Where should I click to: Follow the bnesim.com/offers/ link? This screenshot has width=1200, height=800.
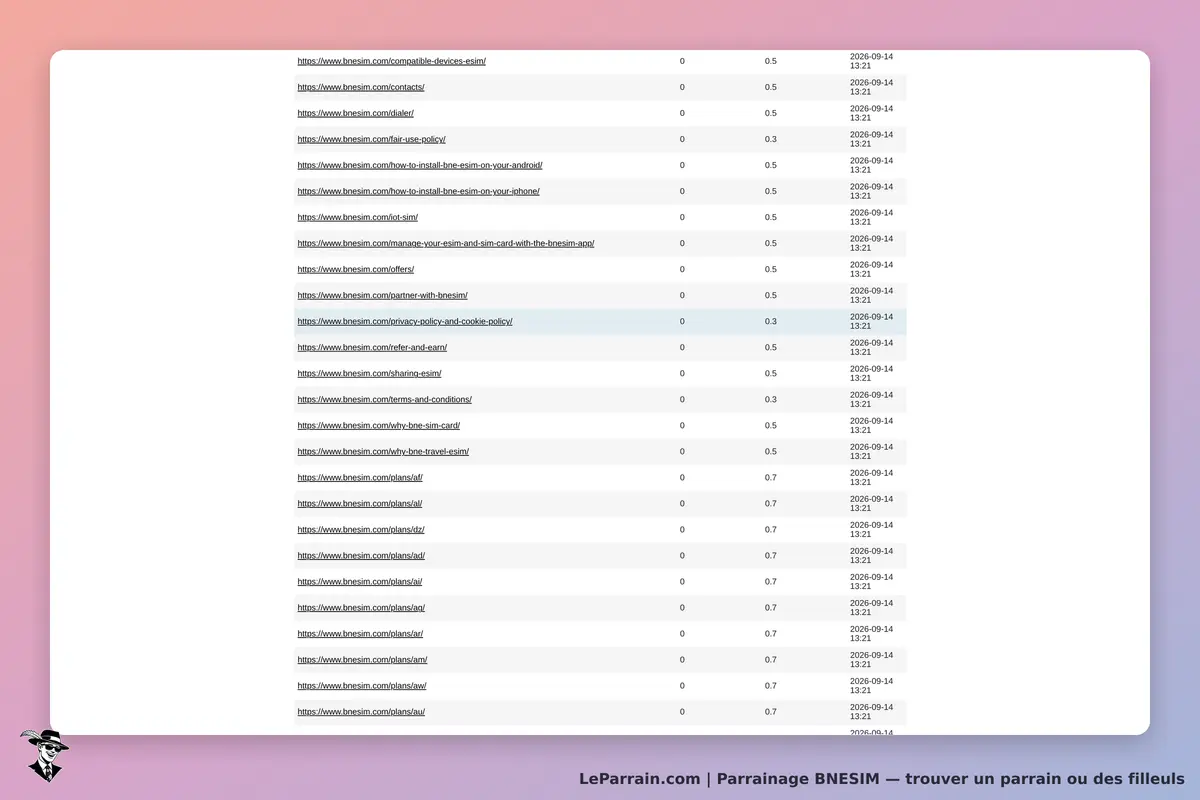coord(356,269)
